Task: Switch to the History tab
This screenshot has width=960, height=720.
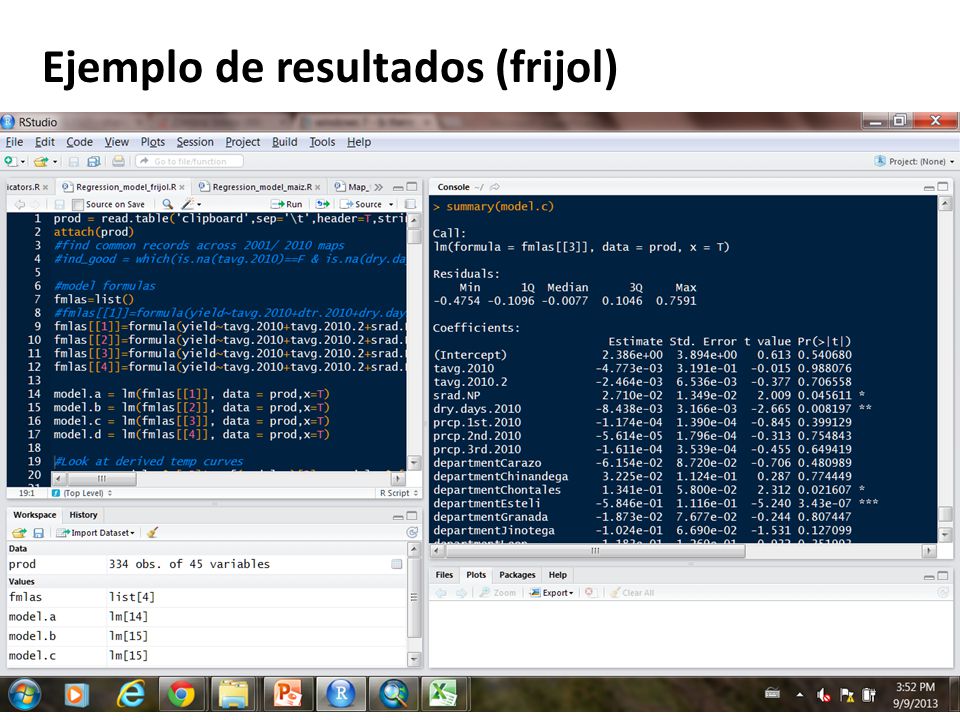Action: point(83,515)
